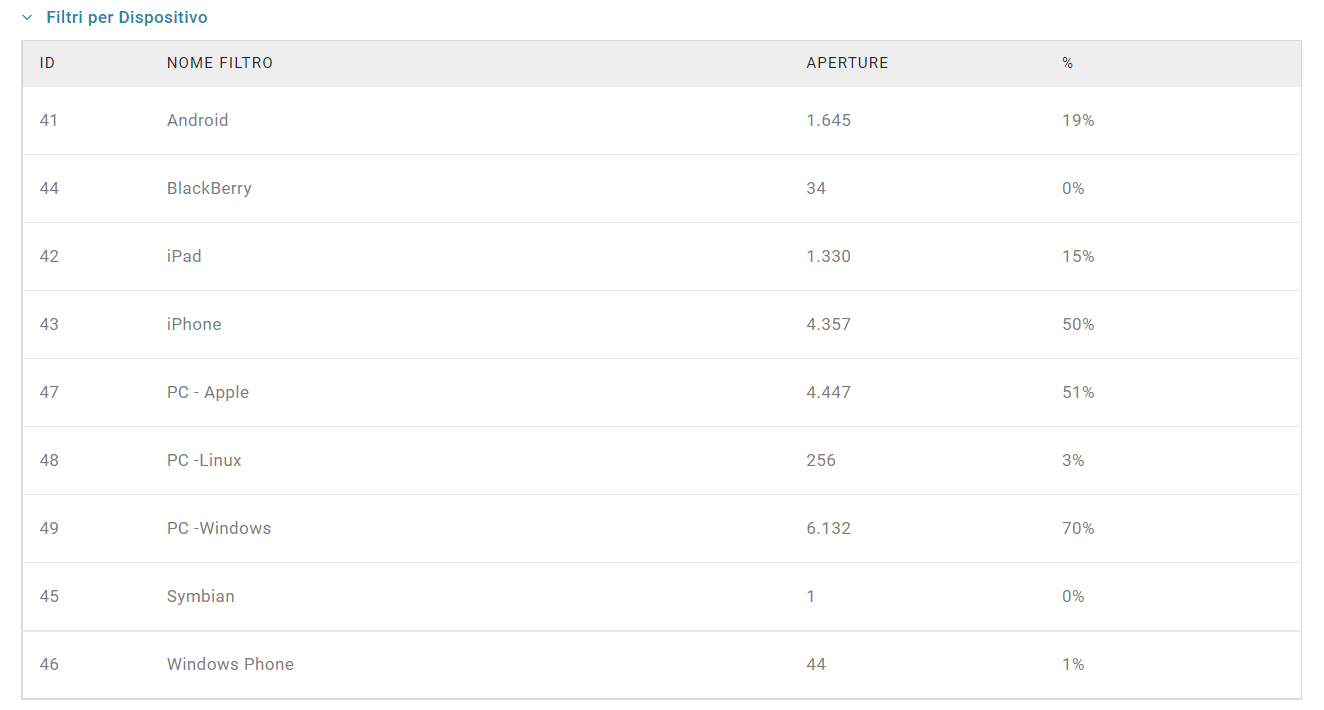Screen dimensions: 1324x710
Task: Click the PC - Apple filter name
Action: pyautogui.click(x=208, y=392)
